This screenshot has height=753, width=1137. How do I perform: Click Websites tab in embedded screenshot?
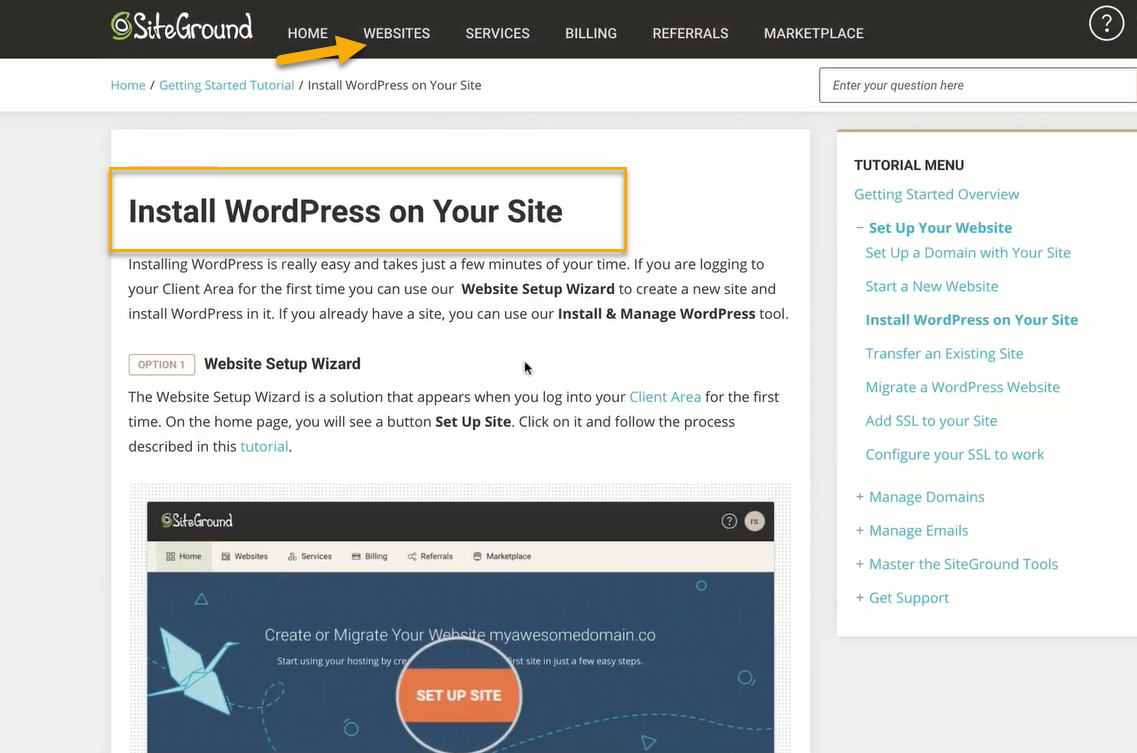[x=244, y=556]
